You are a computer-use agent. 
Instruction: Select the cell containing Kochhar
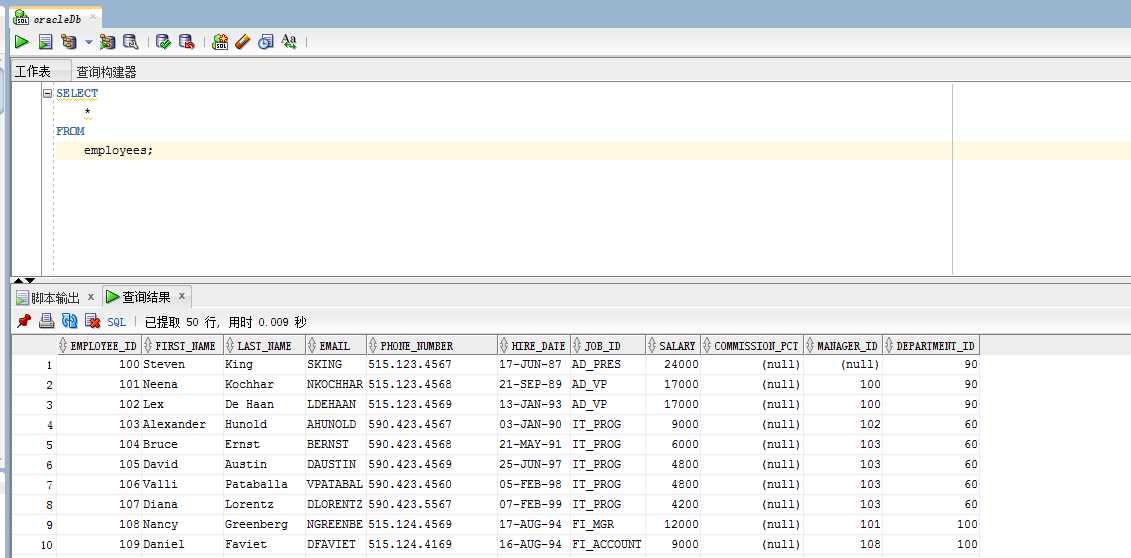pos(265,385)
